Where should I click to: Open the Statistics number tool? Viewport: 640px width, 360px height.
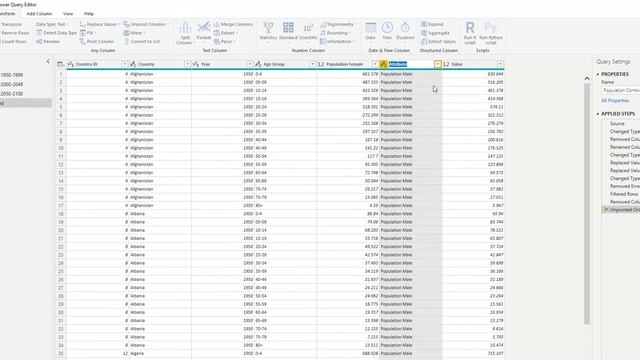[268, 31]
